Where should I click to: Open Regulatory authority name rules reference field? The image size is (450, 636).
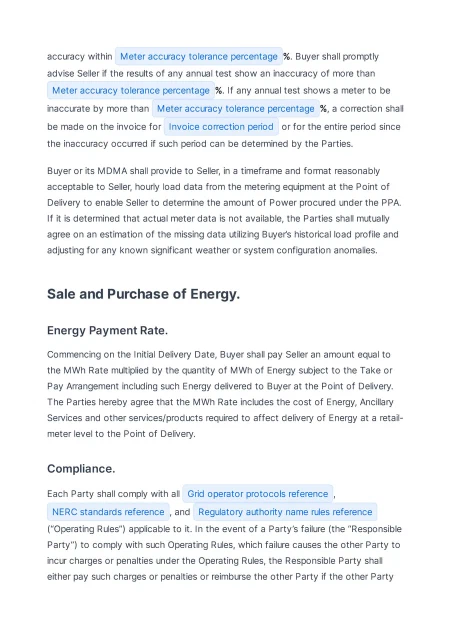[285, 512]
